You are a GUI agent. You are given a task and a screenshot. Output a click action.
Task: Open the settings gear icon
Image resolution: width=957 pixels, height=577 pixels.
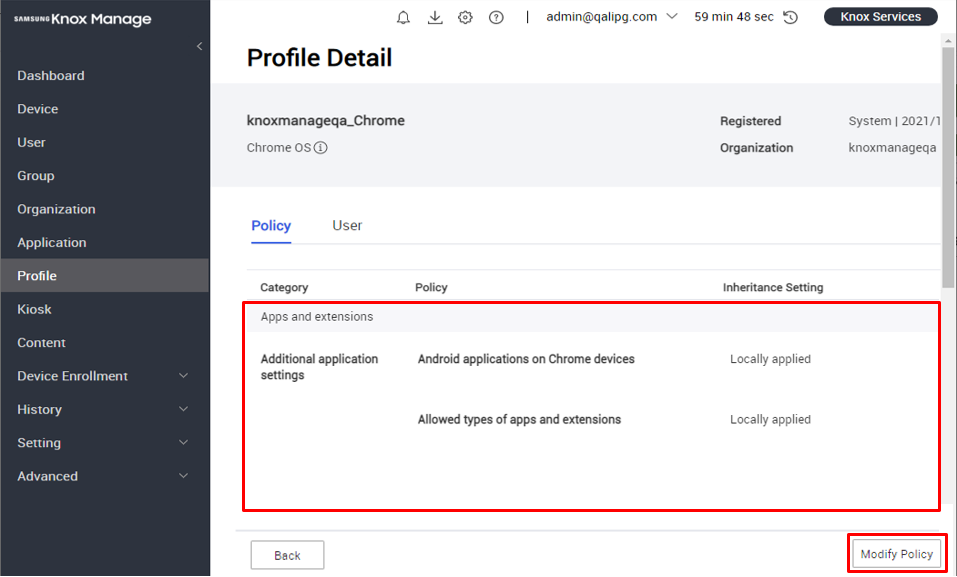[x=465, y=17]
